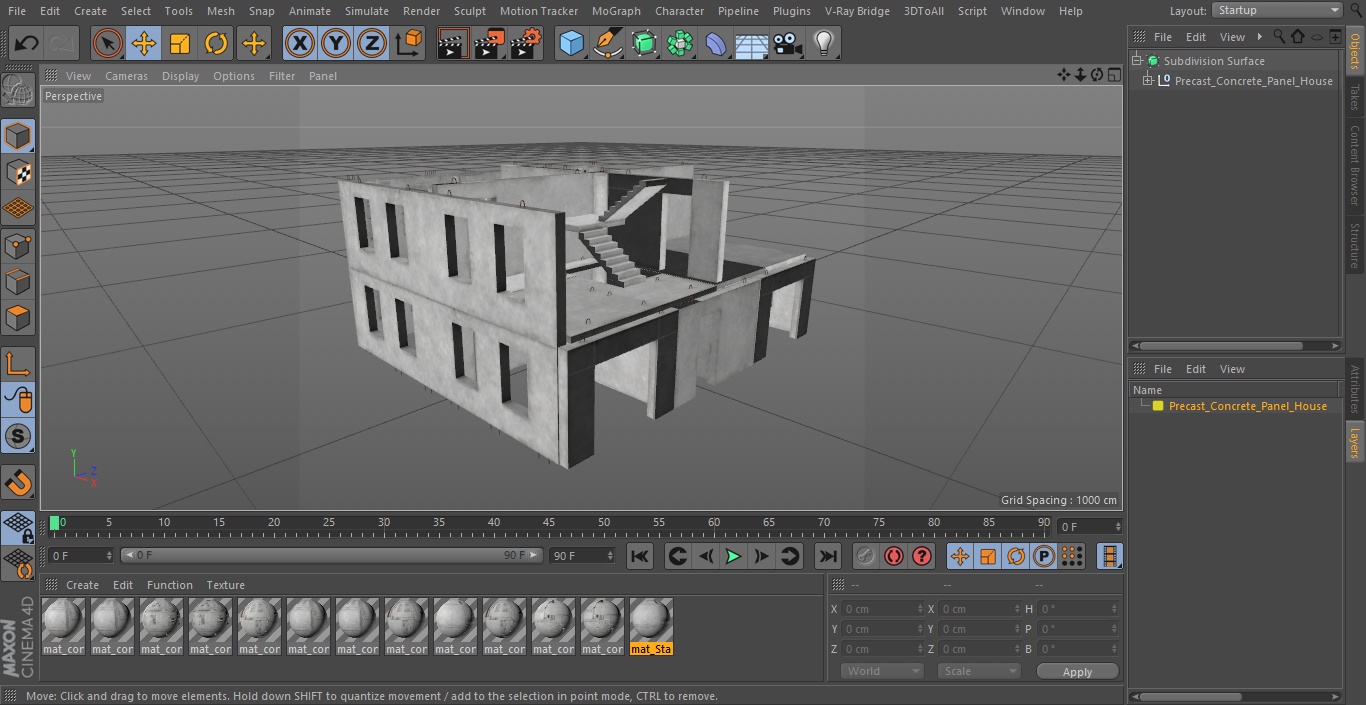The height and width of the screenshot is (705, 1366).
Task: Click the preview range slider bar
Action: 332,555
